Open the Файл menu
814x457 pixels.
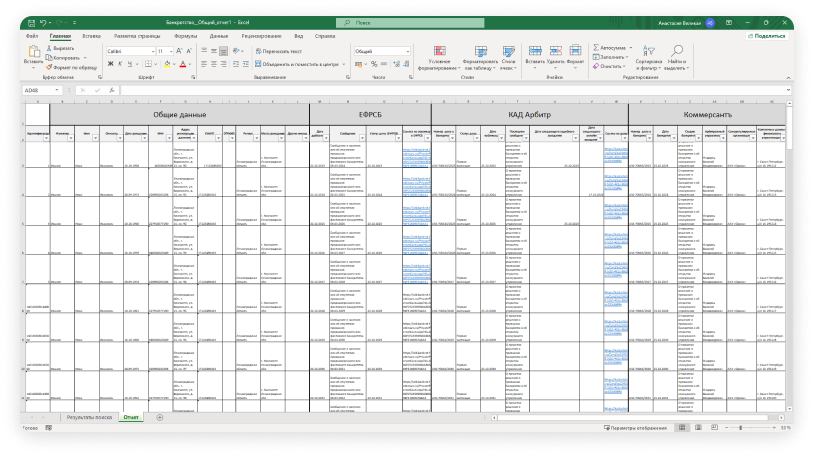(x=32, y=36)
